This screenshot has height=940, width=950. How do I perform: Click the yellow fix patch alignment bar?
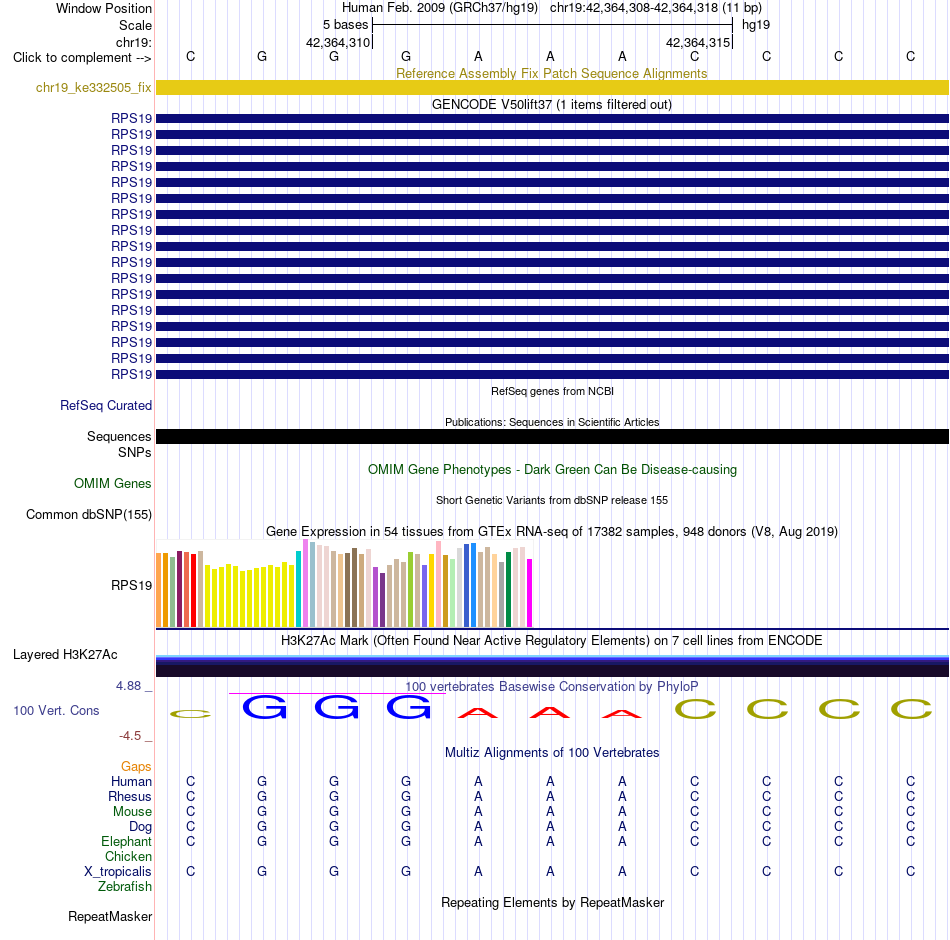[x=552, y=87]
